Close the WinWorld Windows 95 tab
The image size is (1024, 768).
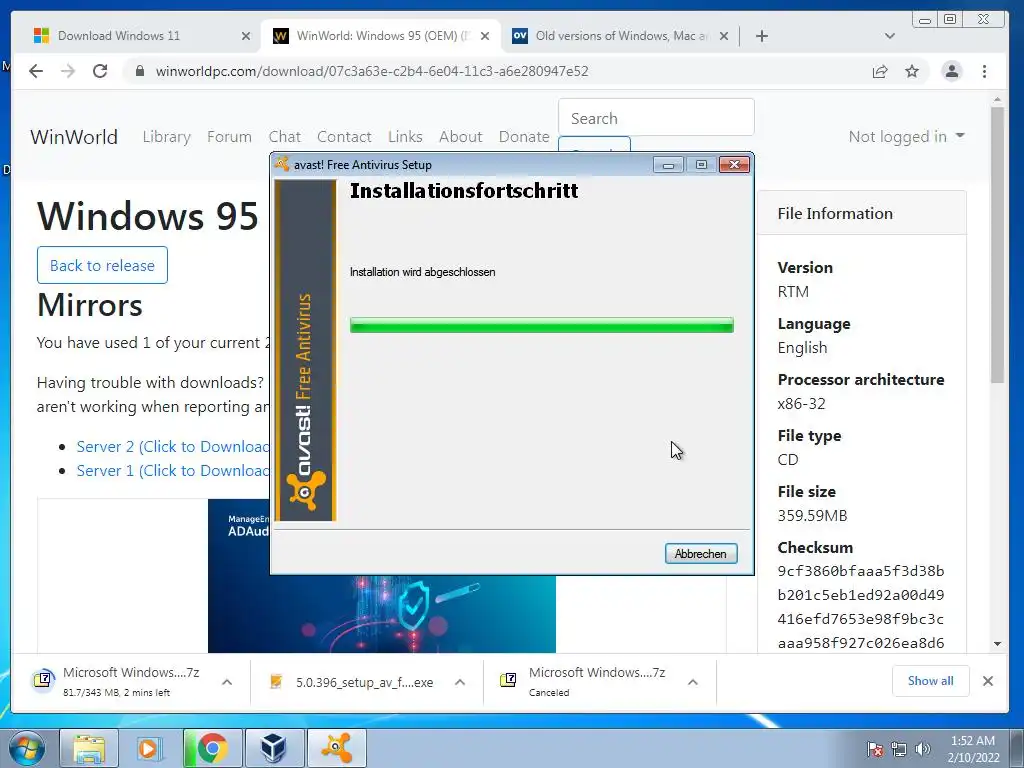pos(485,36)
